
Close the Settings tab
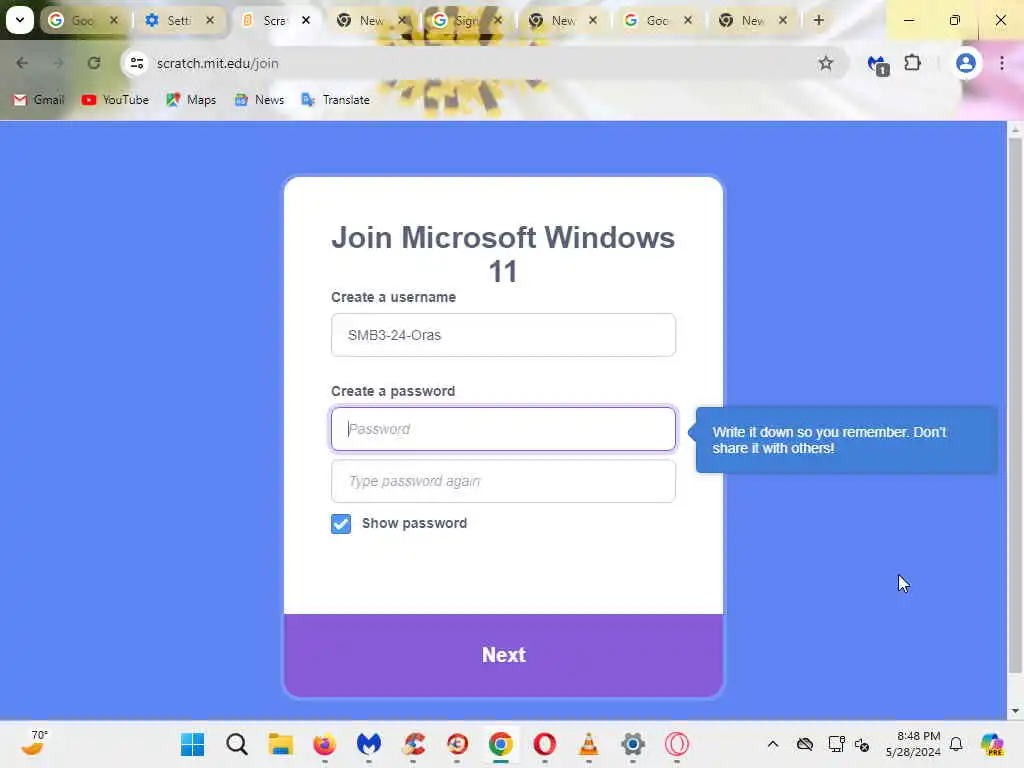pos(210,20)
